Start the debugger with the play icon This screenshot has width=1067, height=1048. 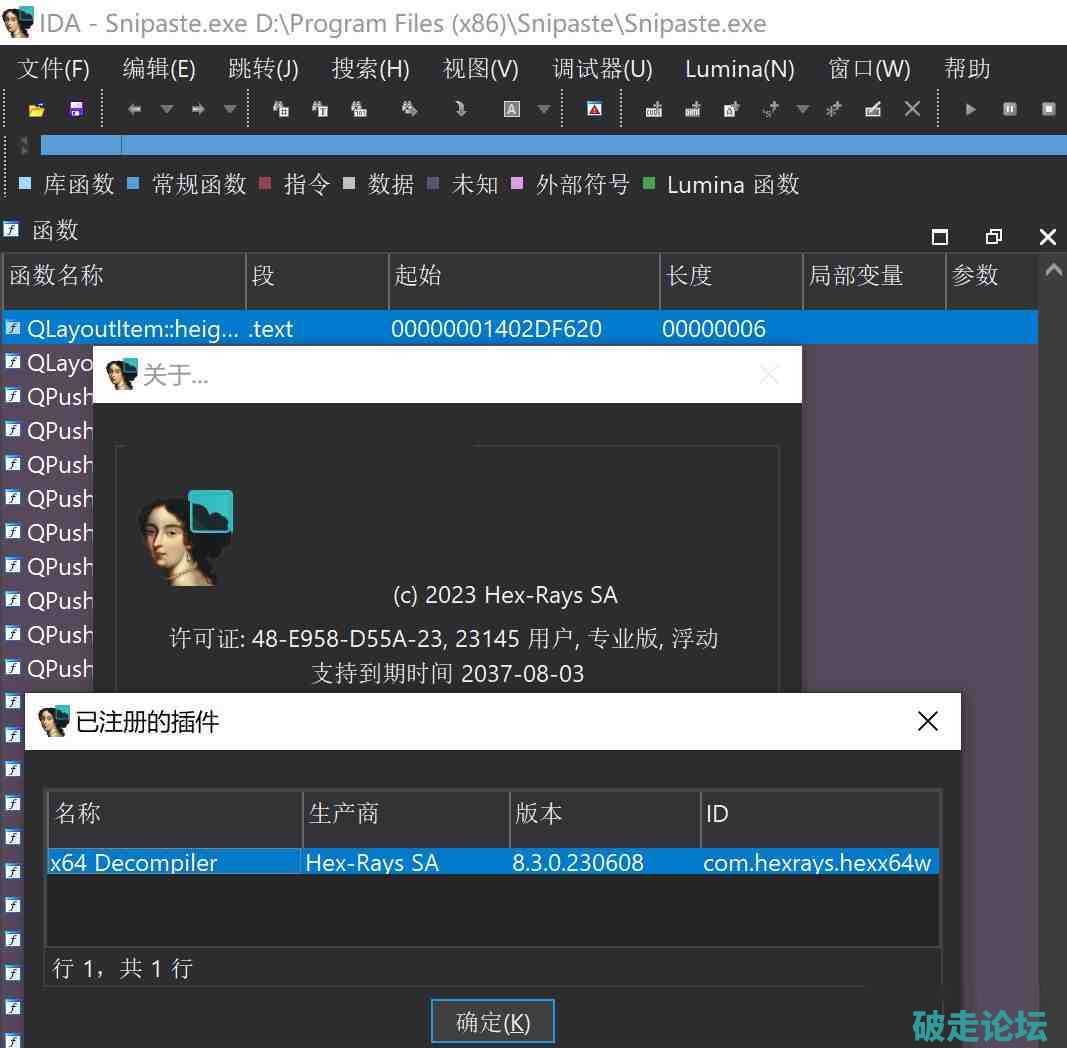pyautogui.click(x=970, y=110)
